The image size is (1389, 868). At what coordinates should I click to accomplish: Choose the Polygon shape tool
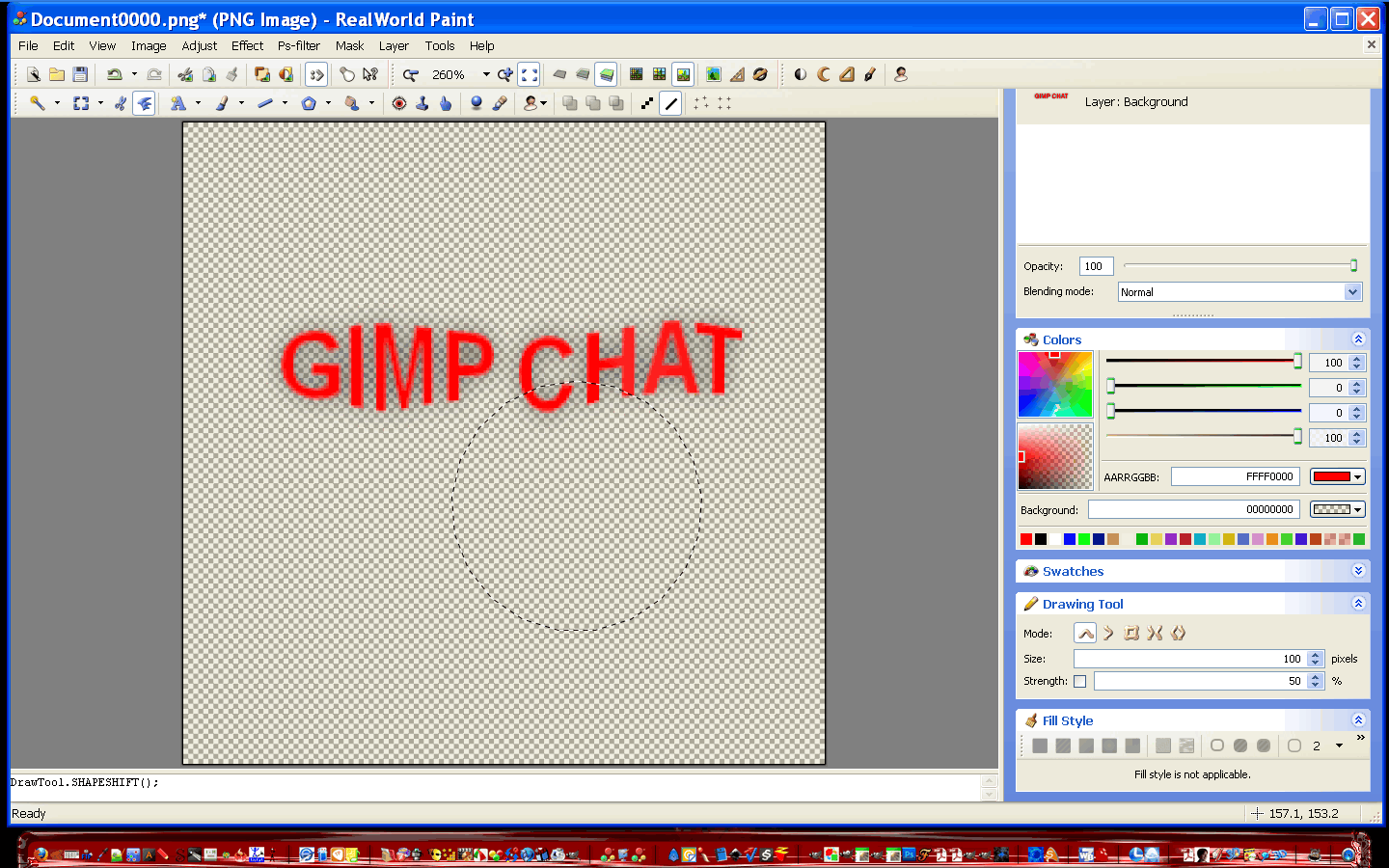[x=309, y=103]
